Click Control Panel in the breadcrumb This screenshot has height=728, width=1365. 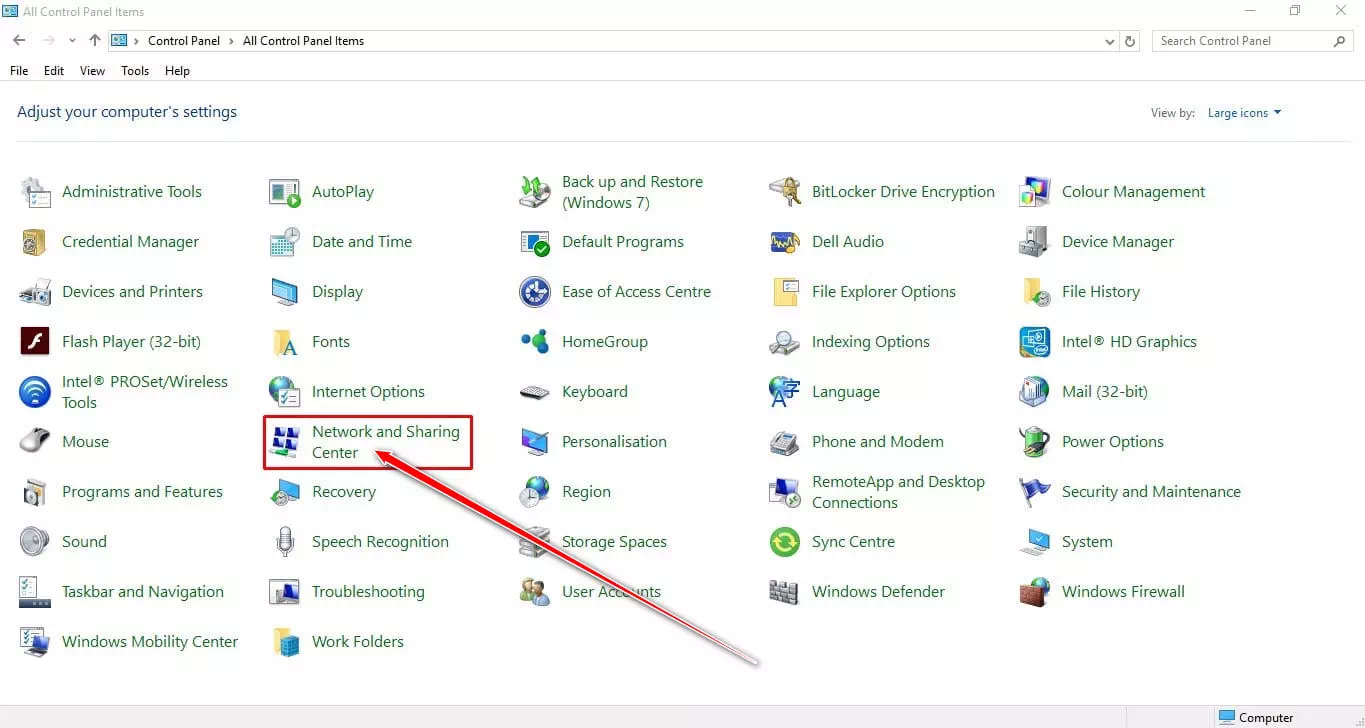(186, 41)
